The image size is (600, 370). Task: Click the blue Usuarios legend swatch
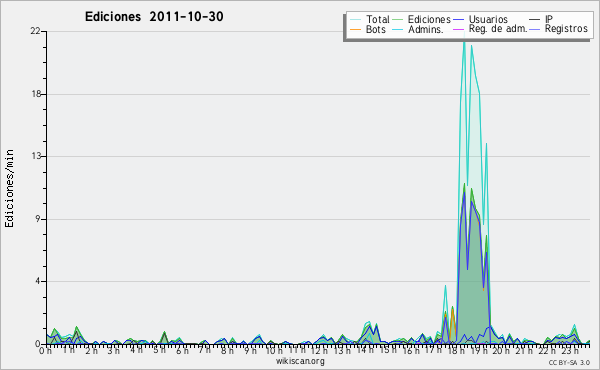(x=458, y=20)
